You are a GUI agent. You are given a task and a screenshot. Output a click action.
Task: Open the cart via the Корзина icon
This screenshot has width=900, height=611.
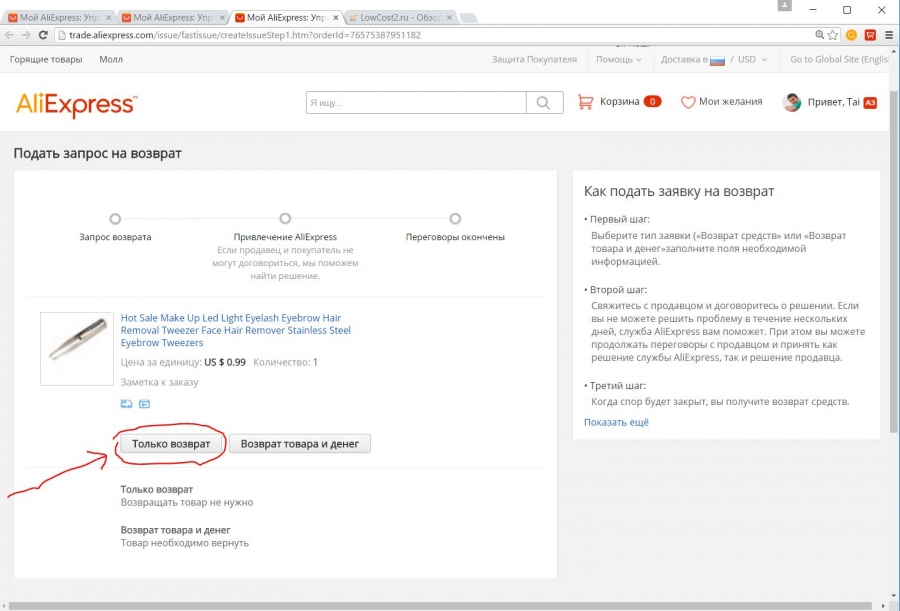tap(585, 102)
